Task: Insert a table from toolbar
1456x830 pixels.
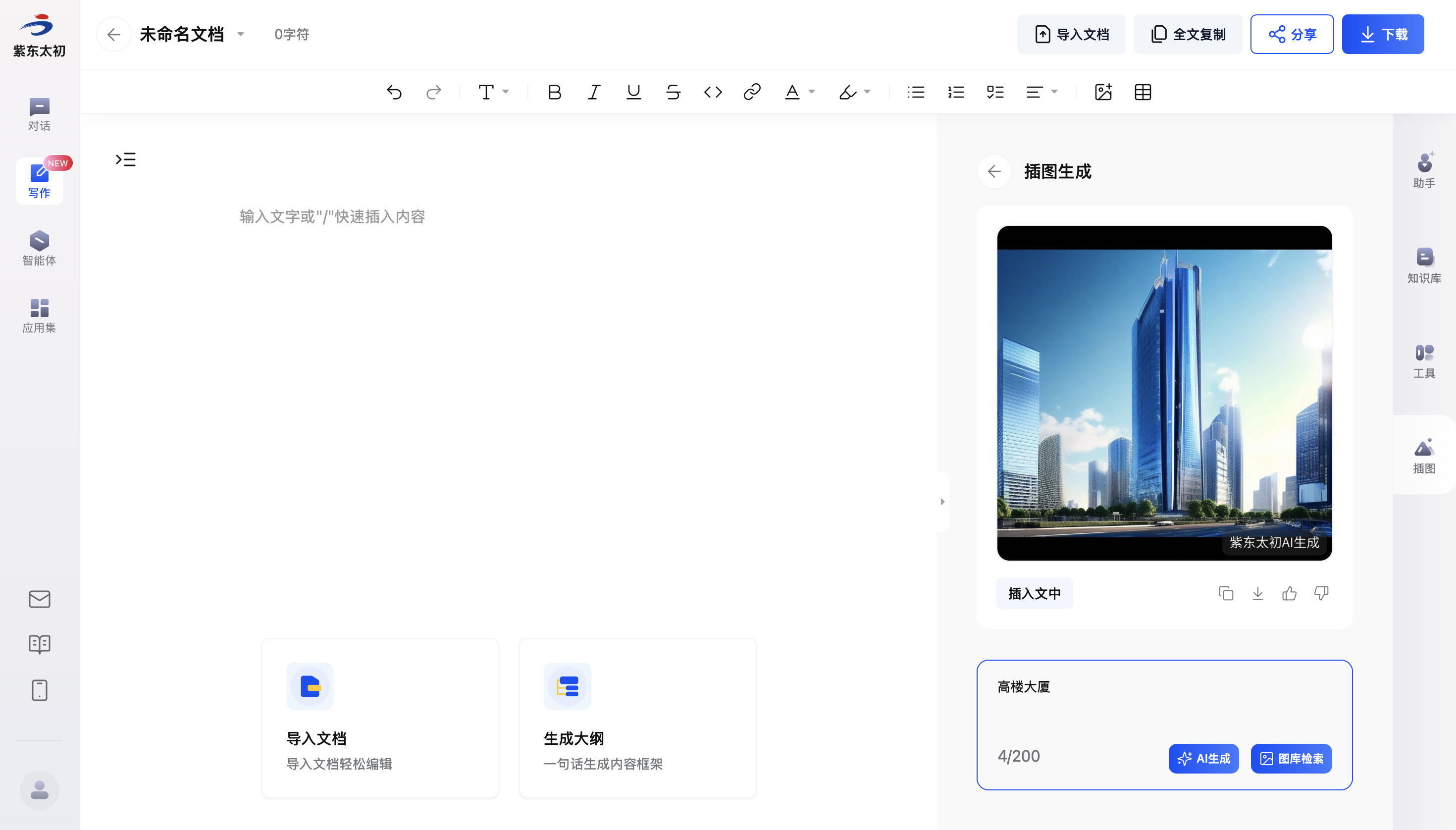Action: (x=1143, y=92)
